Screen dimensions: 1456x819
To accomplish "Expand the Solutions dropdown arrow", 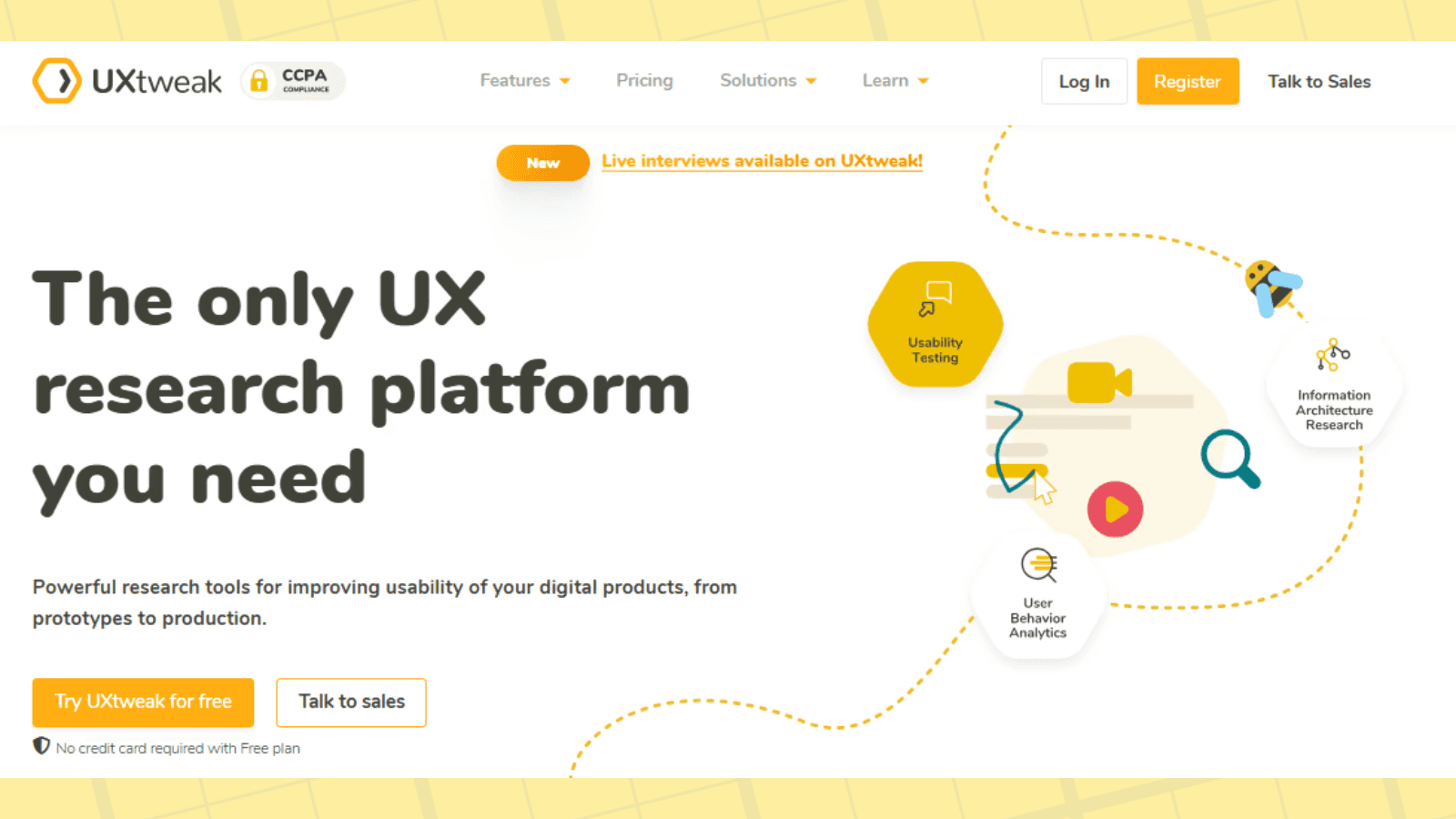I will click(x=811, y=81).
